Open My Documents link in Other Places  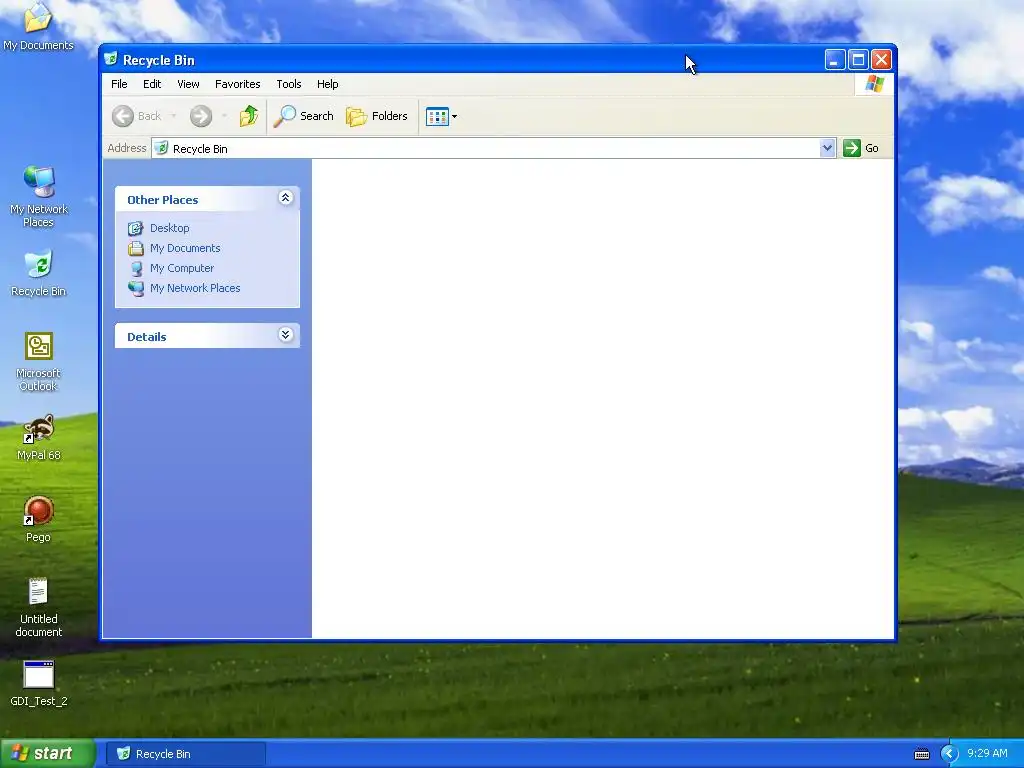[185, 248]
